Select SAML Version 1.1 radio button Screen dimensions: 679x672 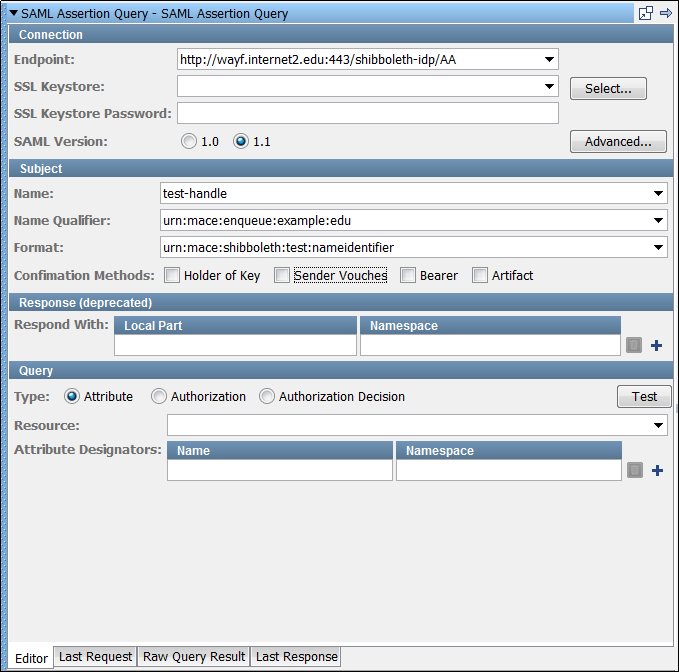click(x=241, y=141)
